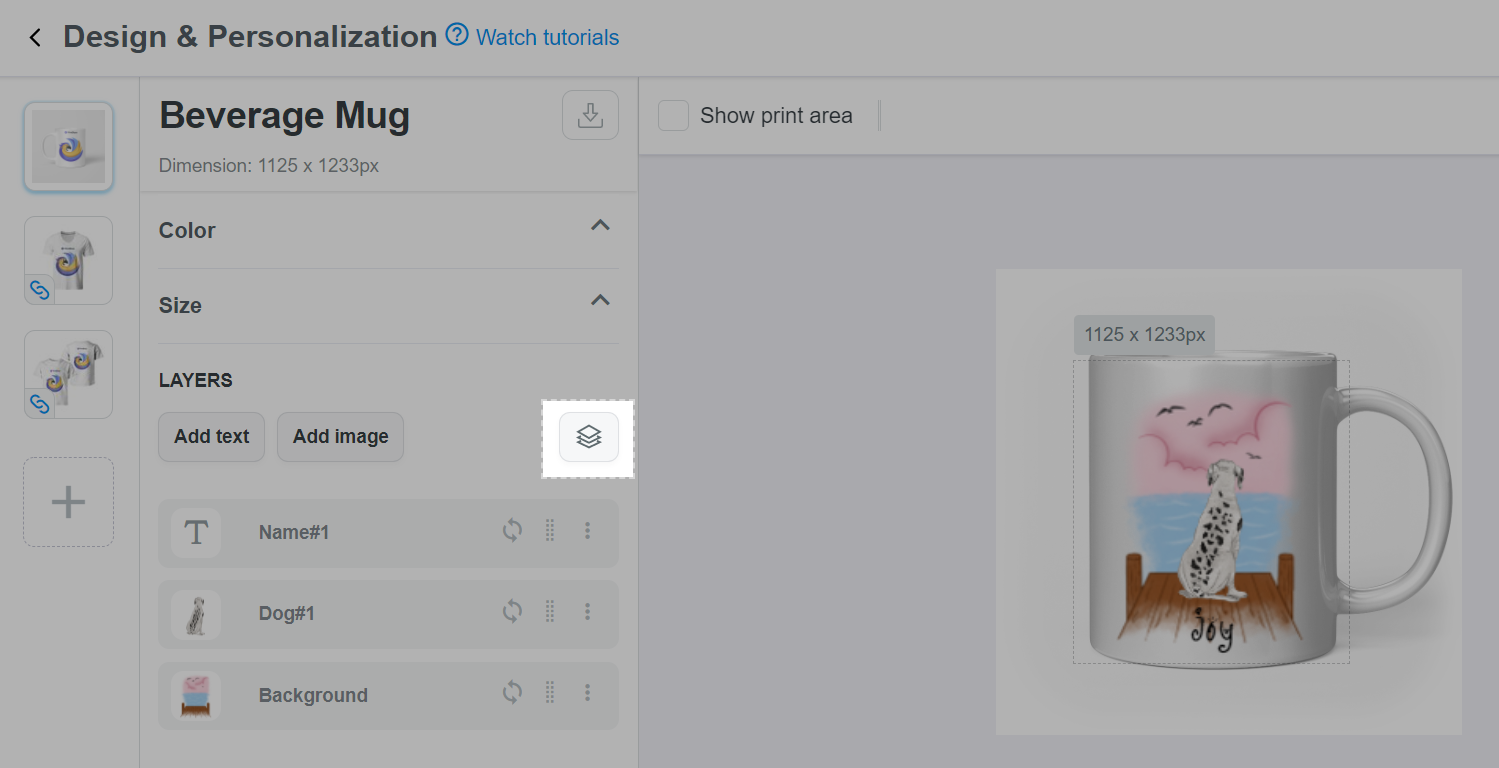Open more options for Name#1 layer
This screenshot has height=768, width=1499.
[588, 531]
